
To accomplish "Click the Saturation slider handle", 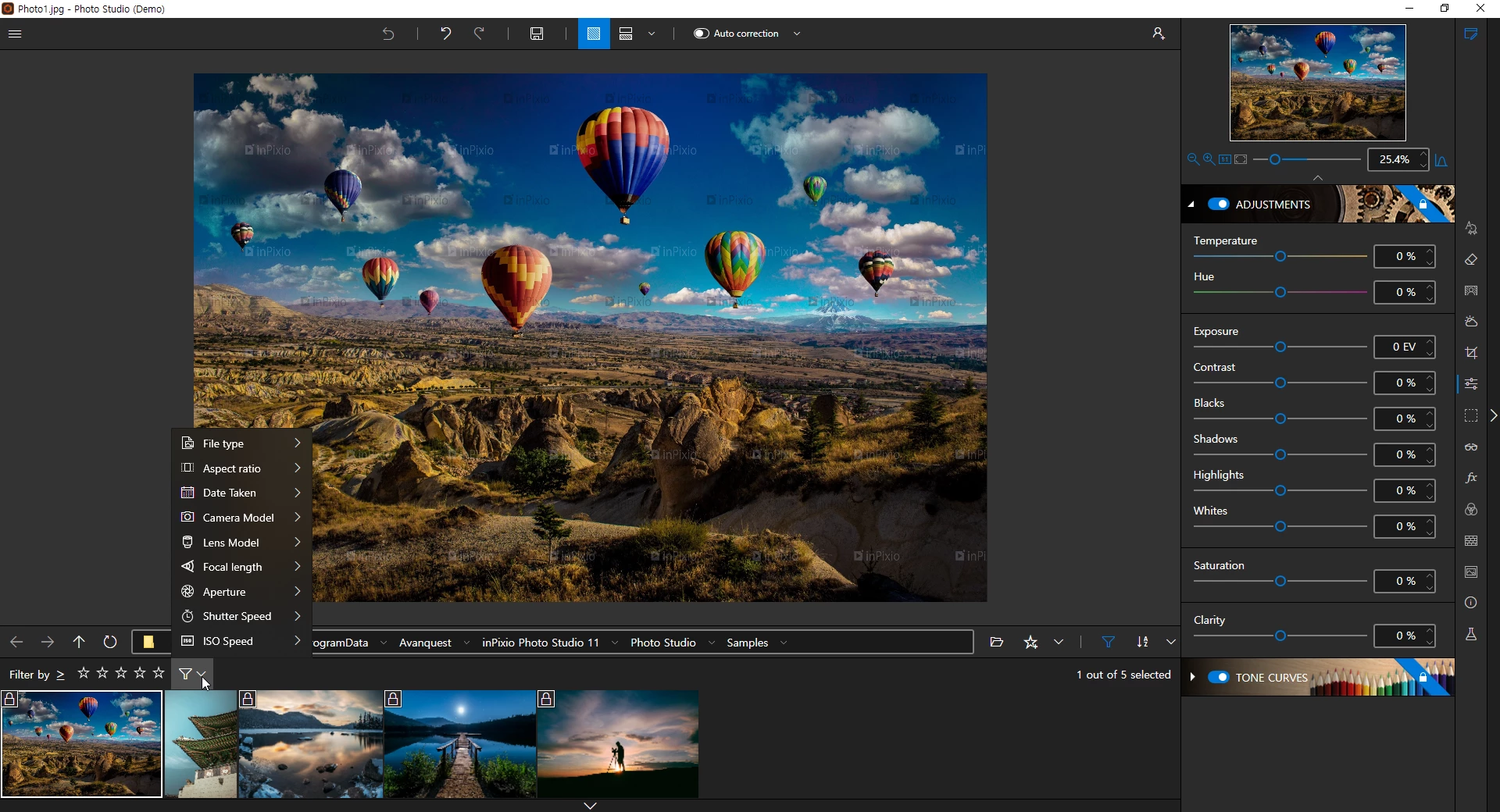I will (x=1280, y=582).
